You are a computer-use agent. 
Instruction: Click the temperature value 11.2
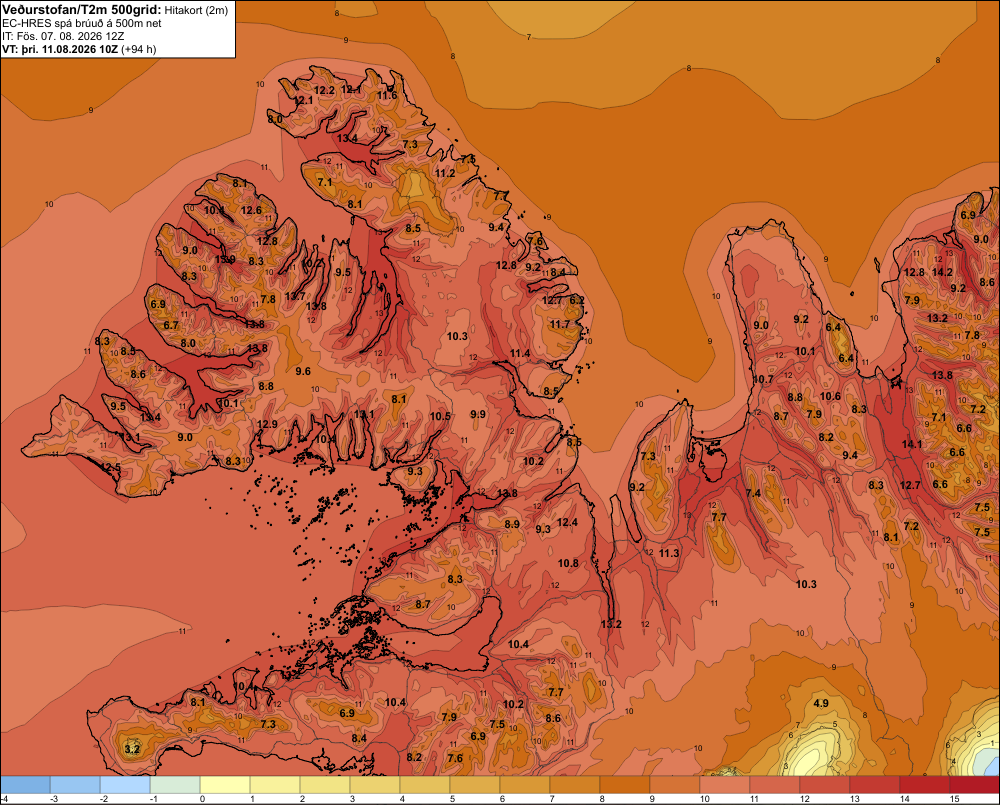pos(445,173)
